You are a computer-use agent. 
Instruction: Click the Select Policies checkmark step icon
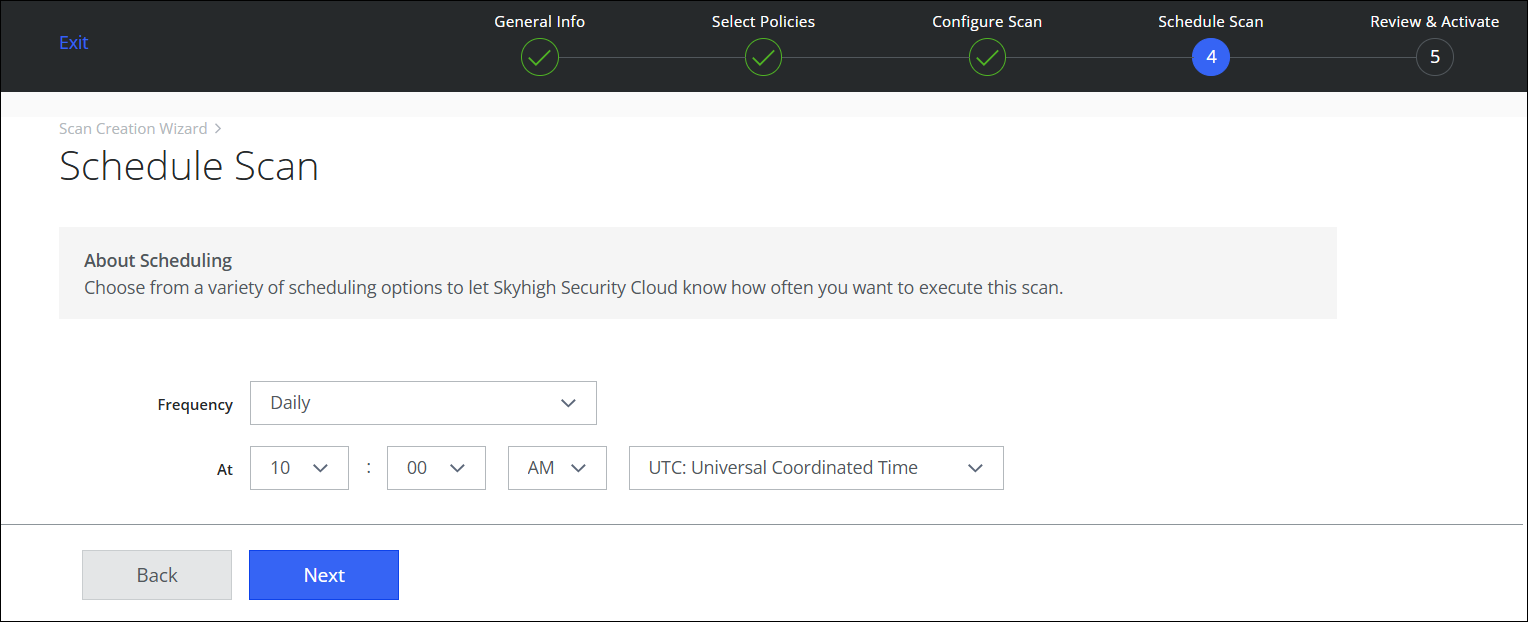[x=763, y=58]
